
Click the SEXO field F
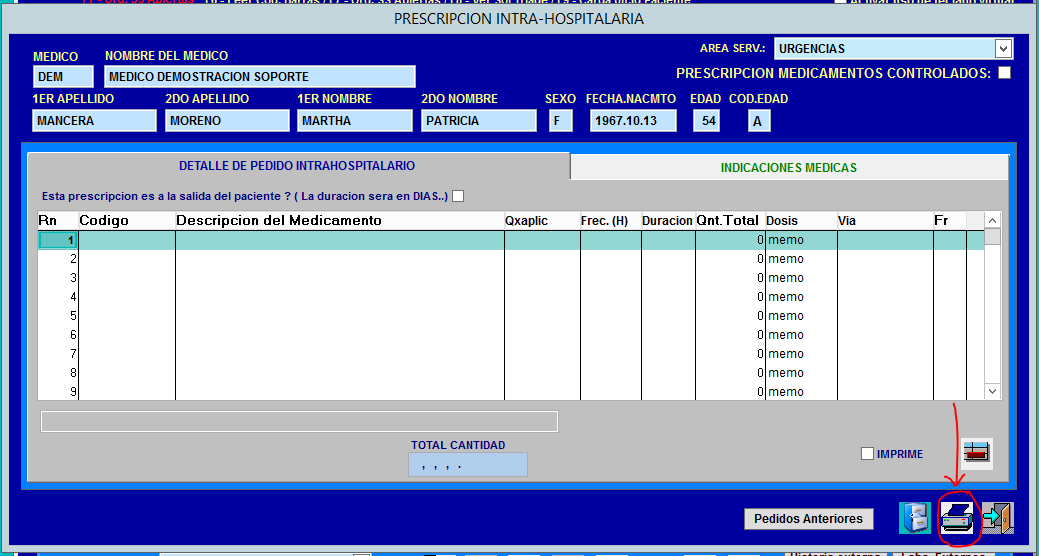click(x=561, y=121)
